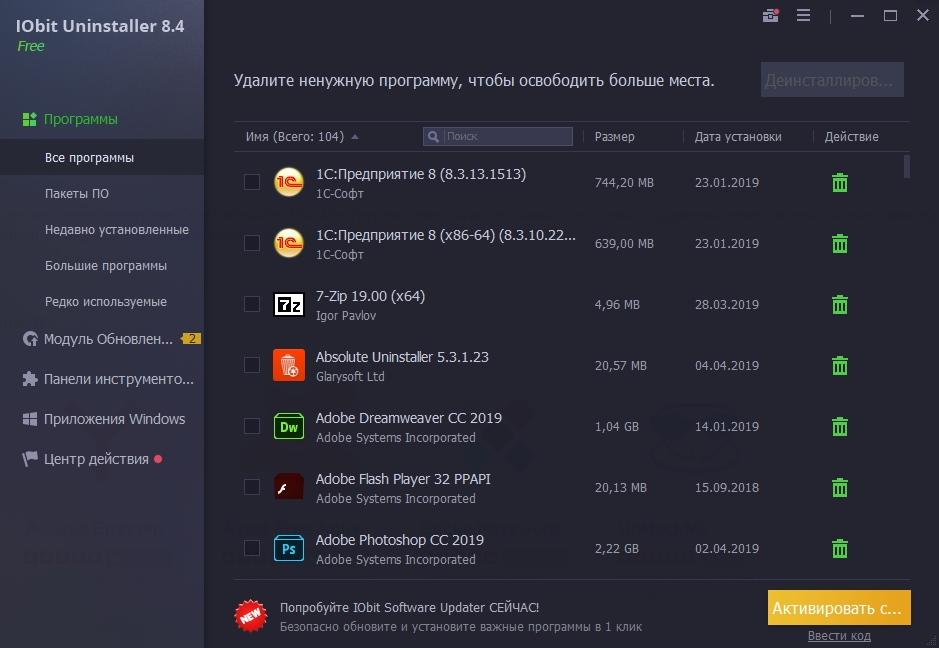Click the Модуль Обновлен... refresh icon

click(30, 339)
